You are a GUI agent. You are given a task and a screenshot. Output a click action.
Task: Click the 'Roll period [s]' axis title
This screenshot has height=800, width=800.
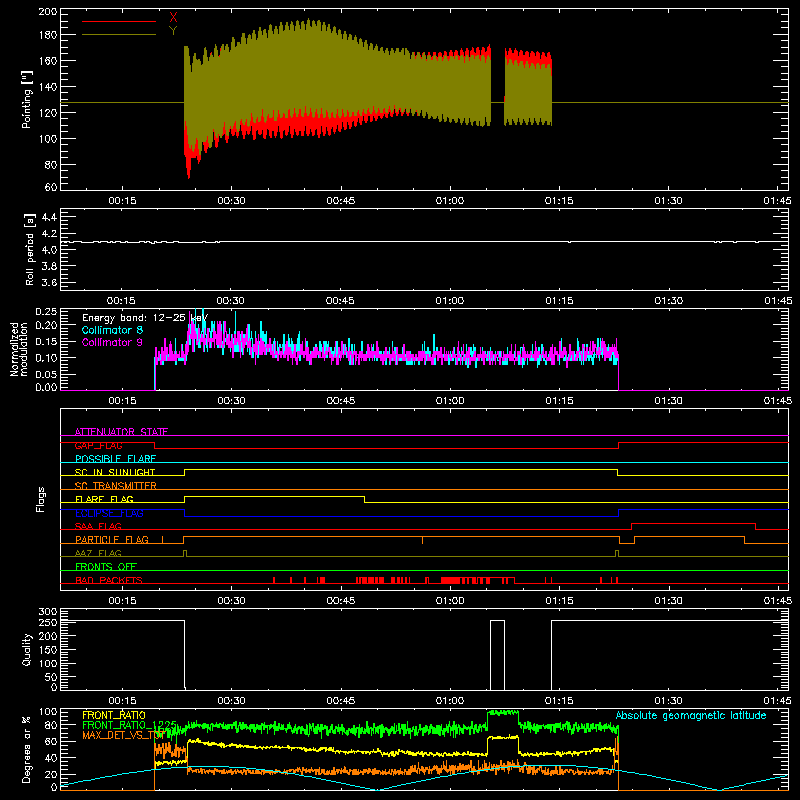pyautogui.click(x=29, y=249)
